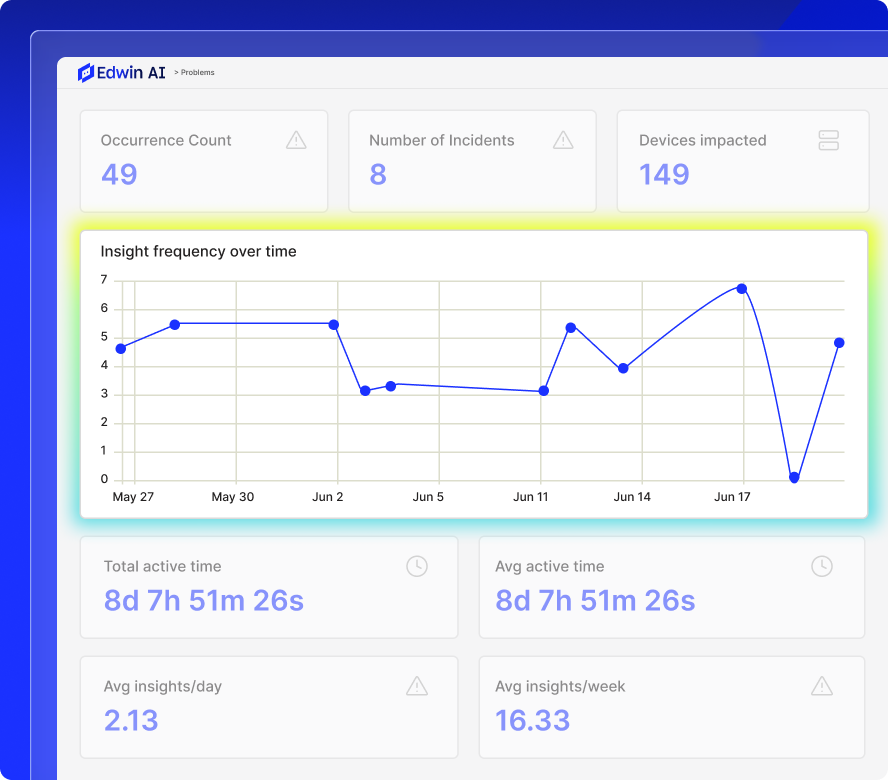Image resolution: width=888 pixels, height=780 pixels.
Task: Click the Edwin AI logo icon
Action: click(86, 73)
